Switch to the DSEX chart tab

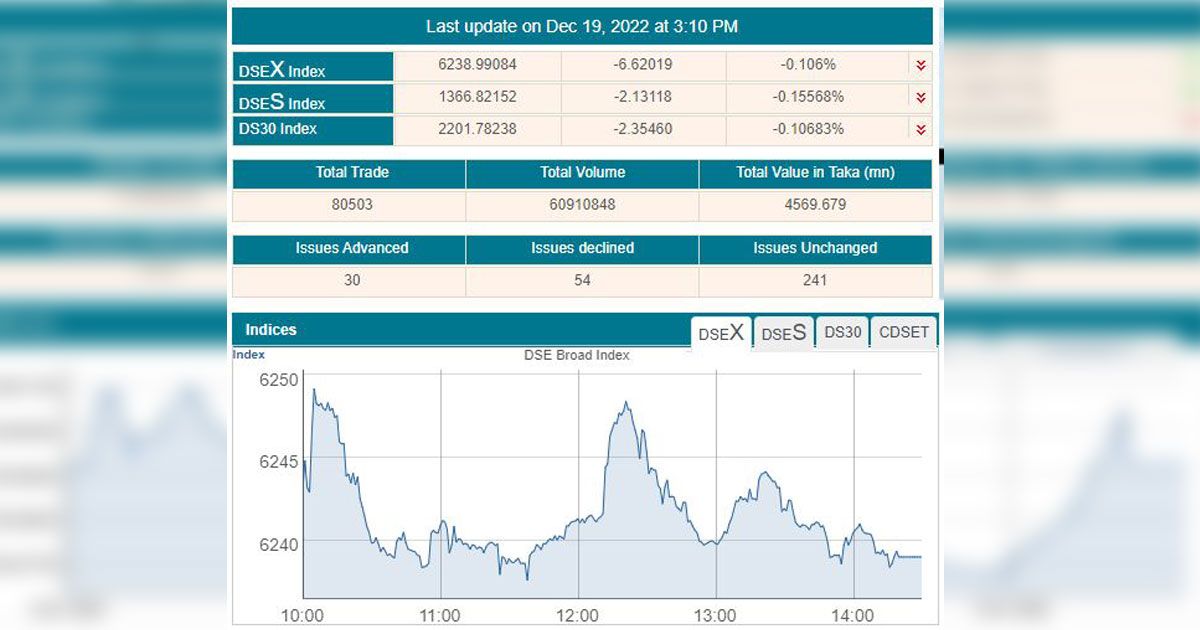721,333
